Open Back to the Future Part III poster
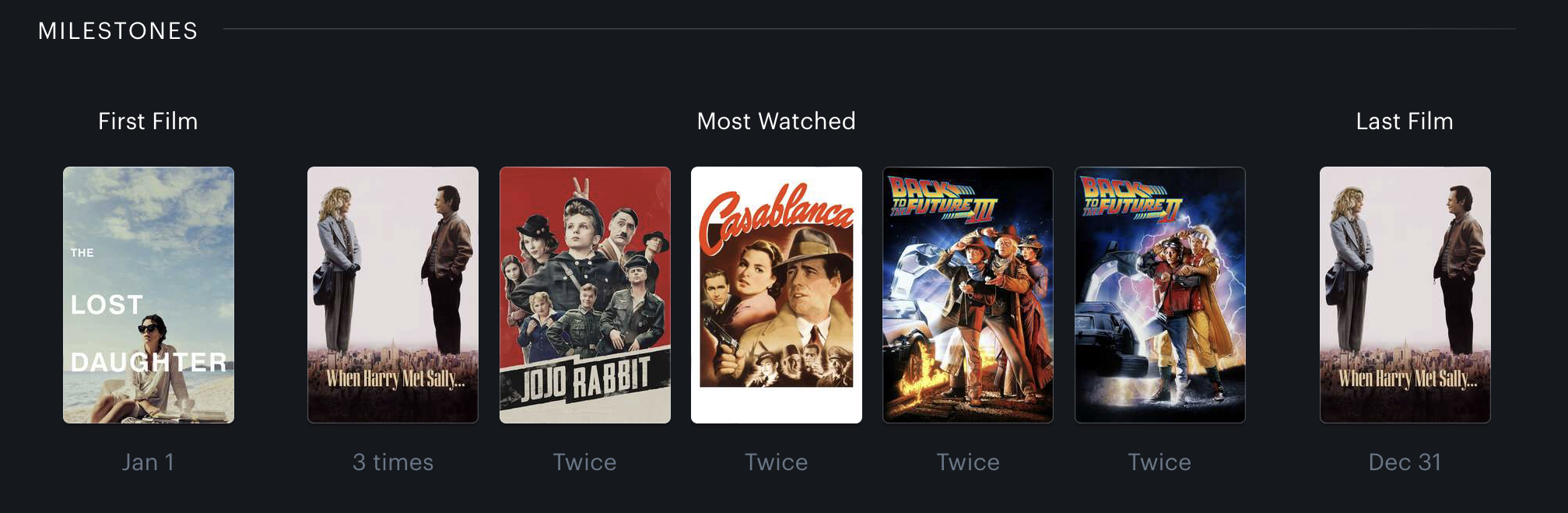This screenshot has height=513, width=1568. pyautogui.click(x=968, y=295)
